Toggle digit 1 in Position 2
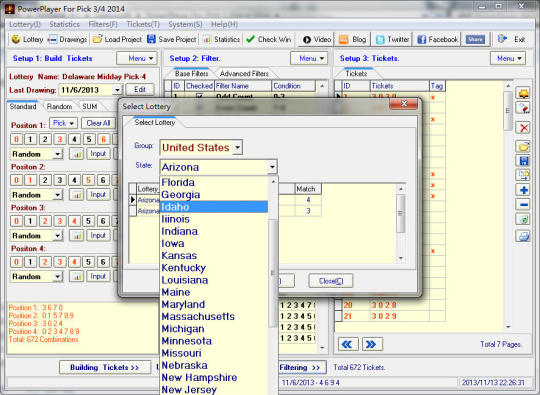This screenshot has height=395, width=540. pos(31,180)
